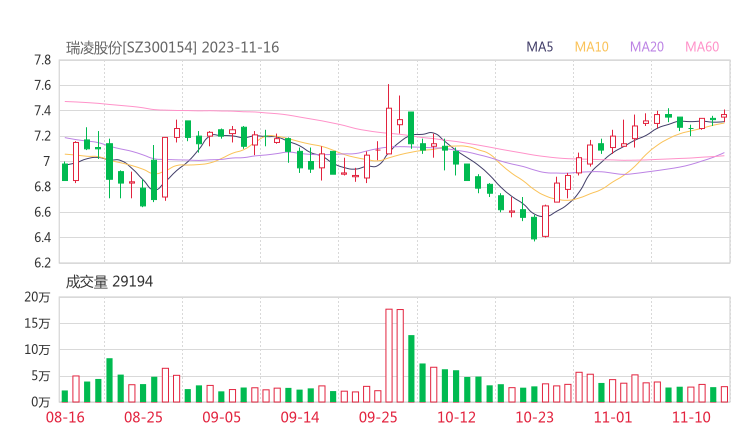This screenshot has width=740, height=440.
Task: Click the 7.2 price axis label
Action: click(x=42, y=136)
